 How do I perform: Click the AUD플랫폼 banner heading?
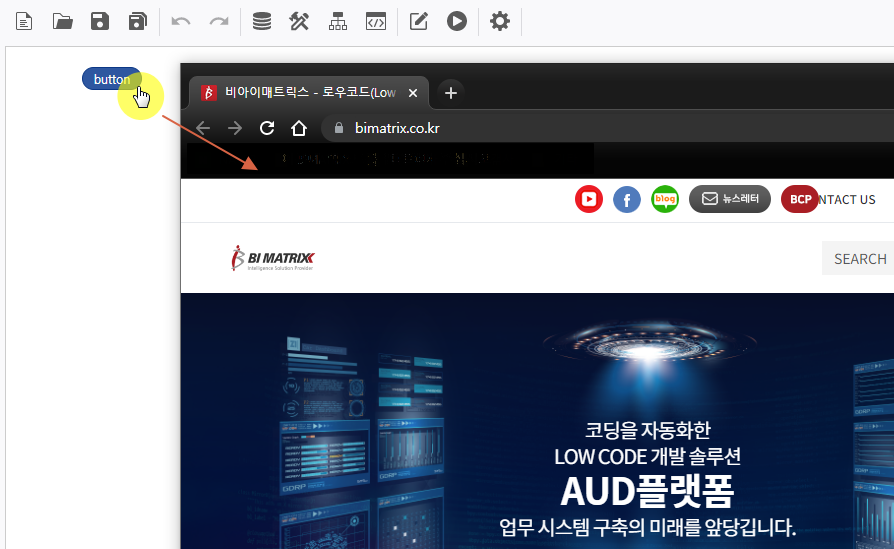tap(647, 491)
